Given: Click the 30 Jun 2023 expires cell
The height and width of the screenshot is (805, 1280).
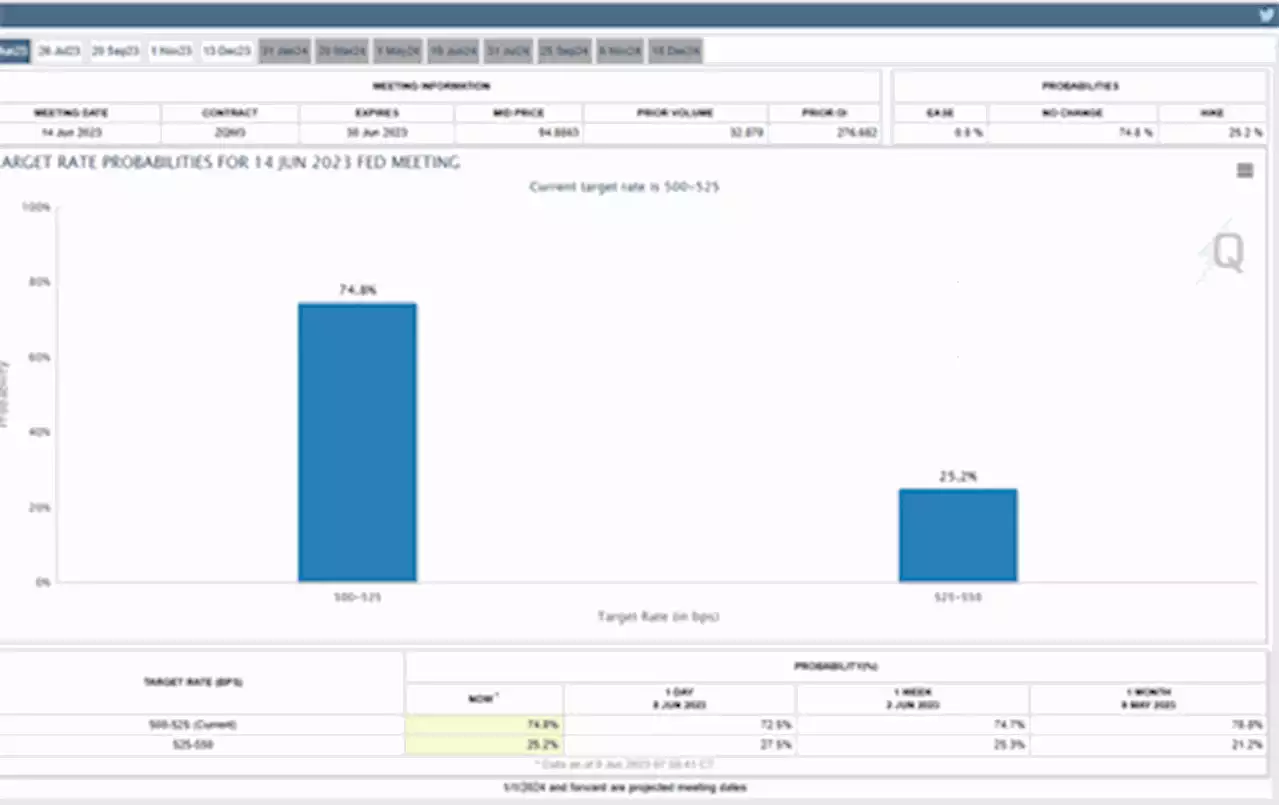Looking at the screenshot, I should [x=377, y=132].
